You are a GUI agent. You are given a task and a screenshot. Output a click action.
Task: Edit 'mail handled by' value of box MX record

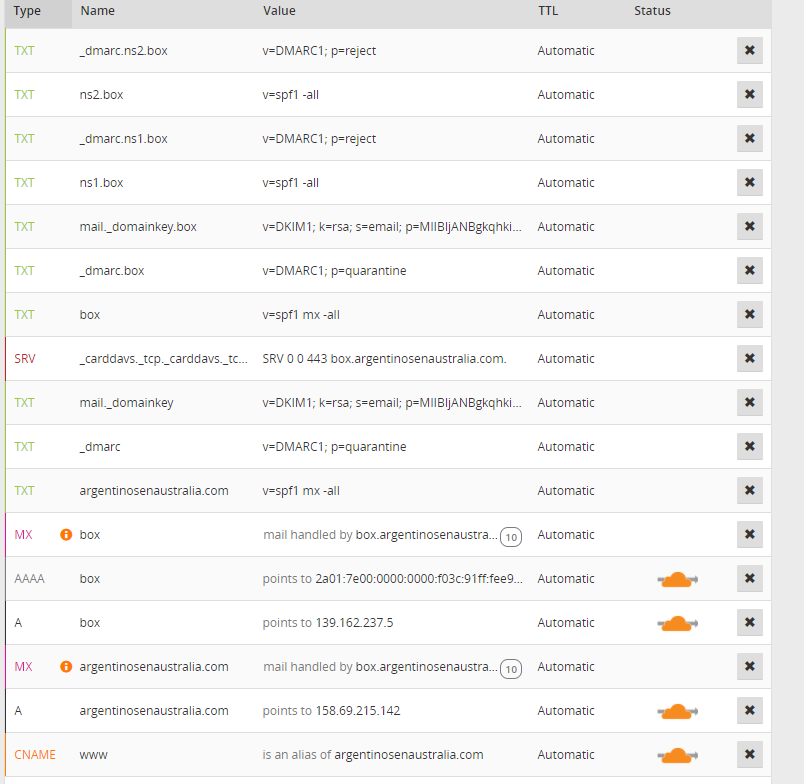coord(380,535)
